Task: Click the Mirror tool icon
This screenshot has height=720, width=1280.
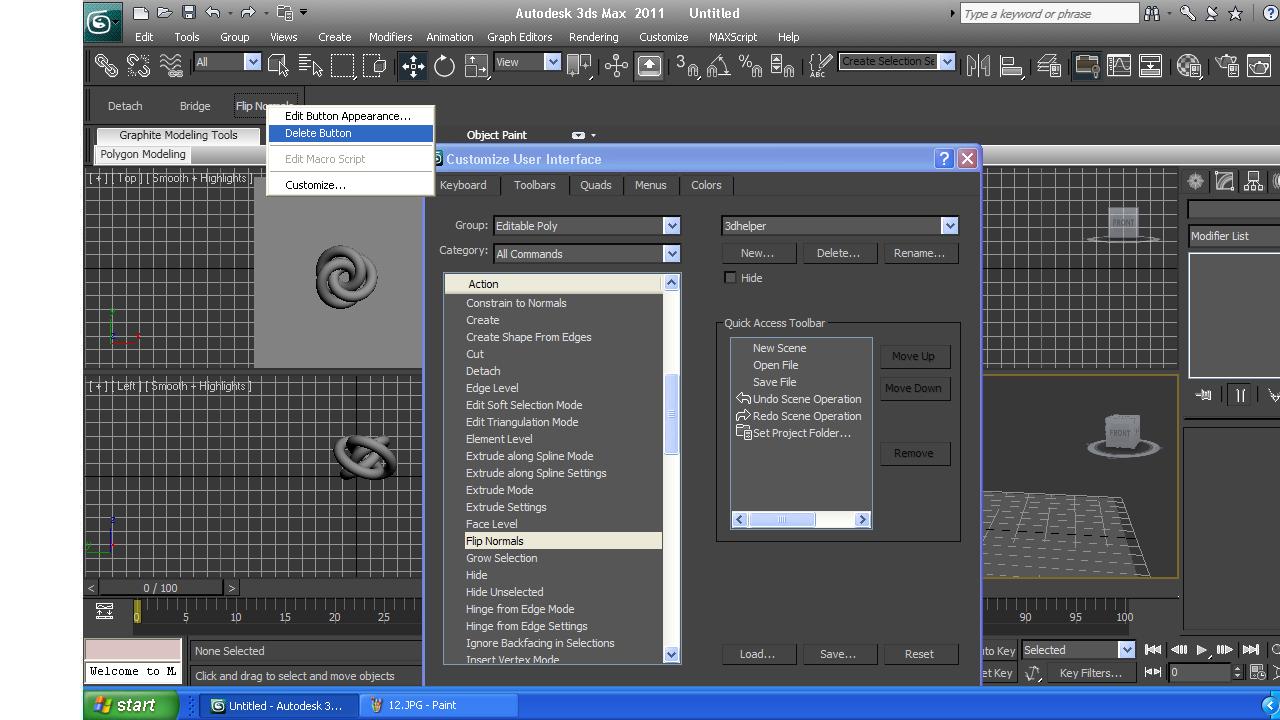Action: pos(978,66)
